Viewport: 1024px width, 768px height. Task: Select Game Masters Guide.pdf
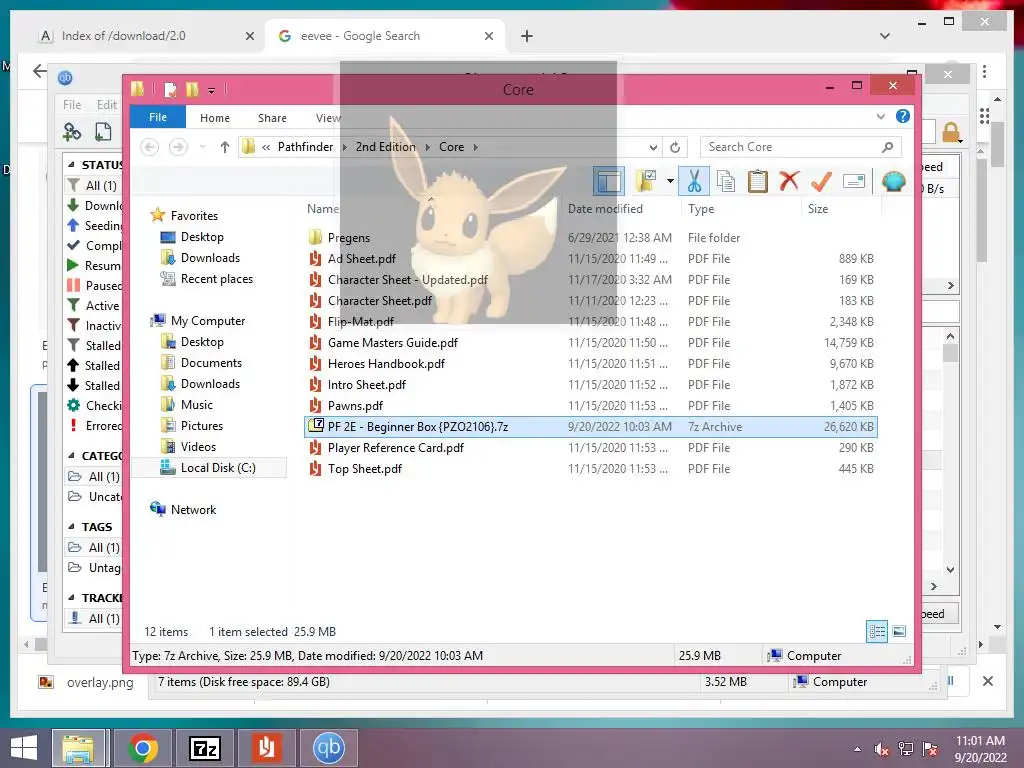[x=392, y=342]
